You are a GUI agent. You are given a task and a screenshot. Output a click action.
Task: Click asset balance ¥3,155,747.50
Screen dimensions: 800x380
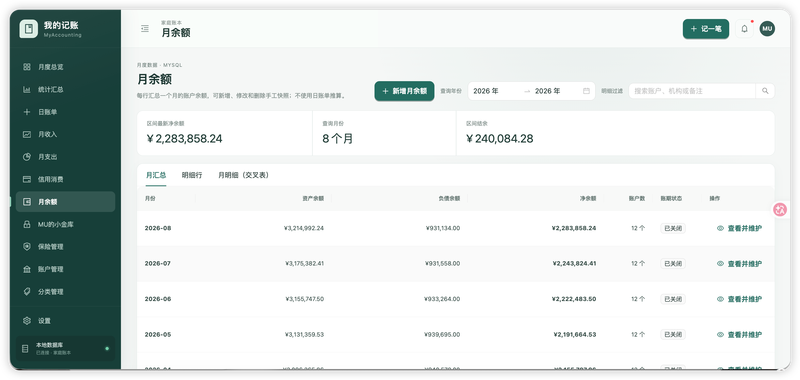coord(304,299)
